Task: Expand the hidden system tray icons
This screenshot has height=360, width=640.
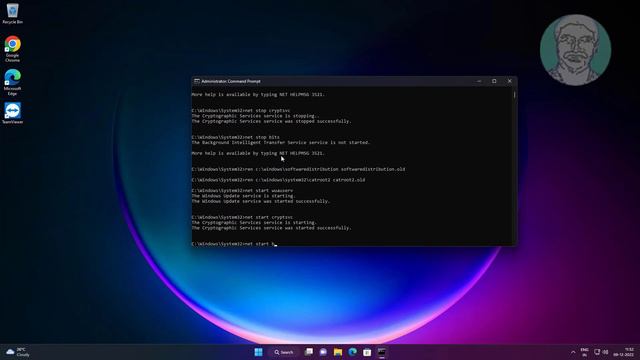Action: point(573,352)
